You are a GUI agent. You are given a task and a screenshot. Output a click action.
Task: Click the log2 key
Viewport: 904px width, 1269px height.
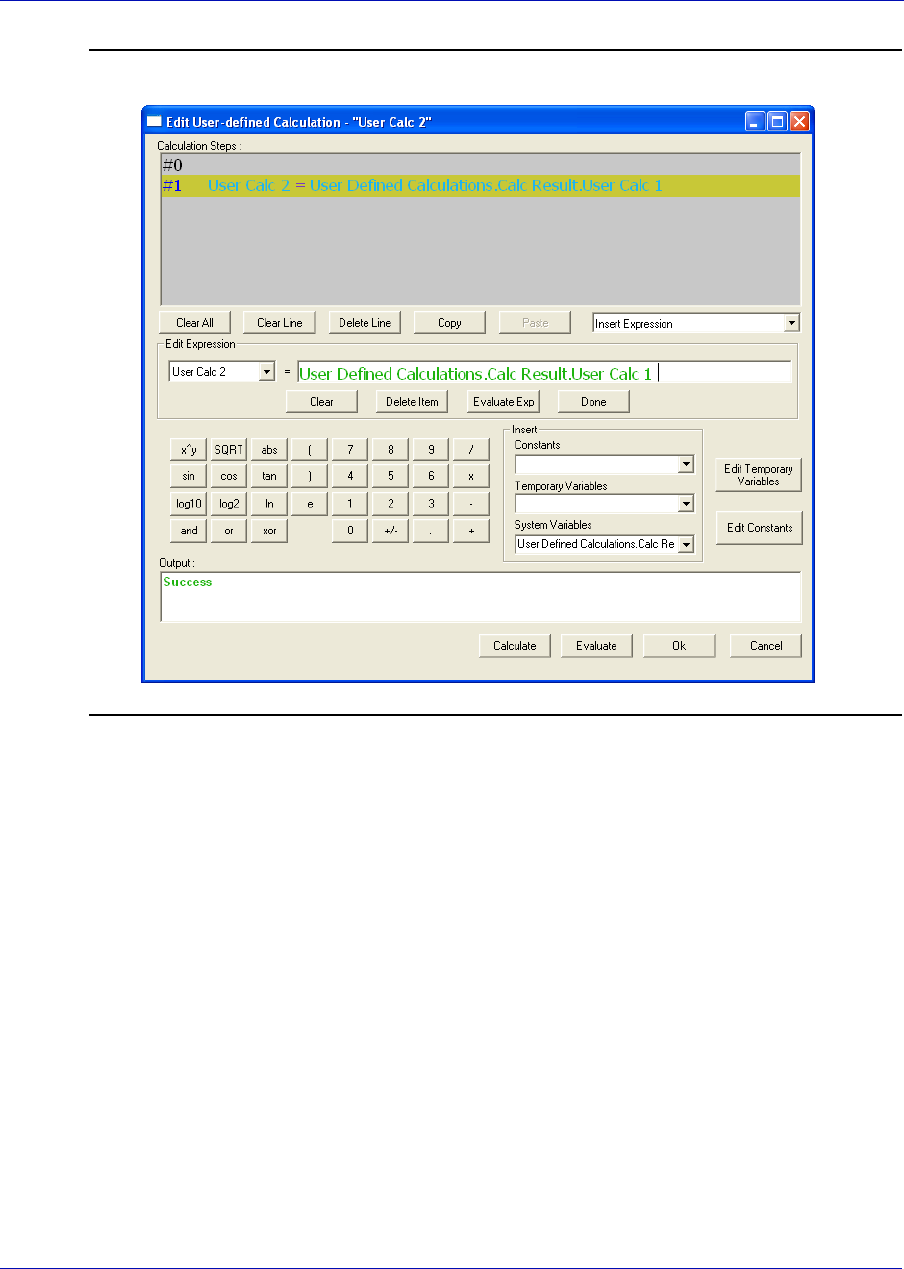pos(229,504)
